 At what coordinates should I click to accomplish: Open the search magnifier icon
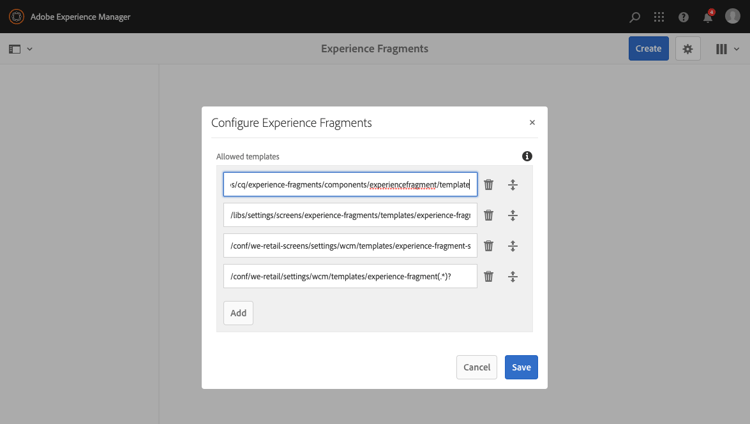[x=635, y=17]
